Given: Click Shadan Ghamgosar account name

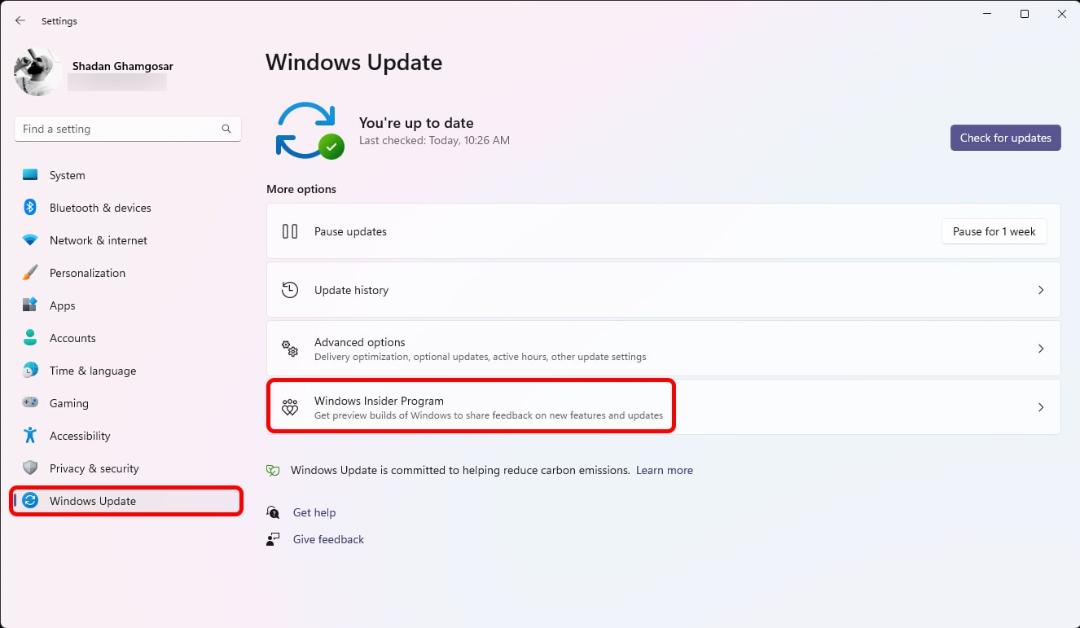Looking at the screenshot, I should click(x=123, y=66).
